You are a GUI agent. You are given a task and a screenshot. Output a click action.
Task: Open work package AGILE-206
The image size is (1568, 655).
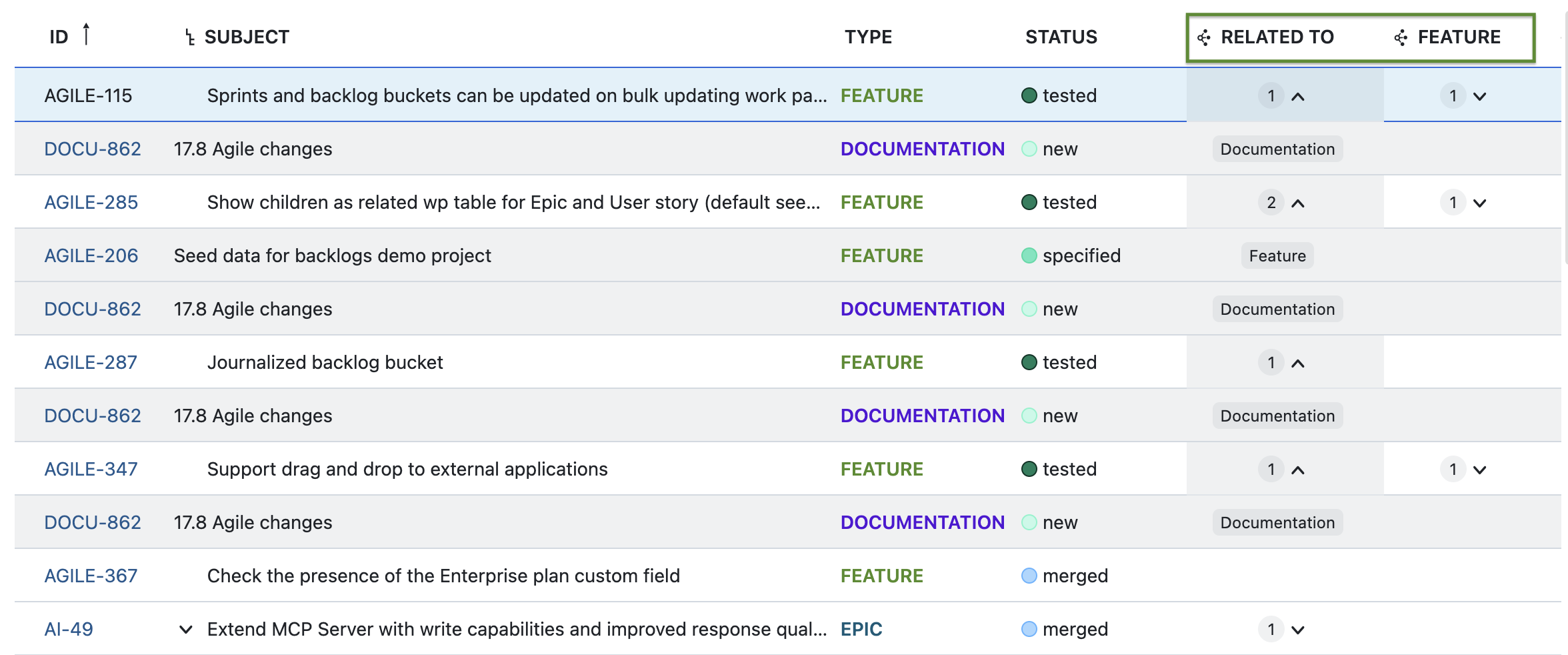[91, 256]
